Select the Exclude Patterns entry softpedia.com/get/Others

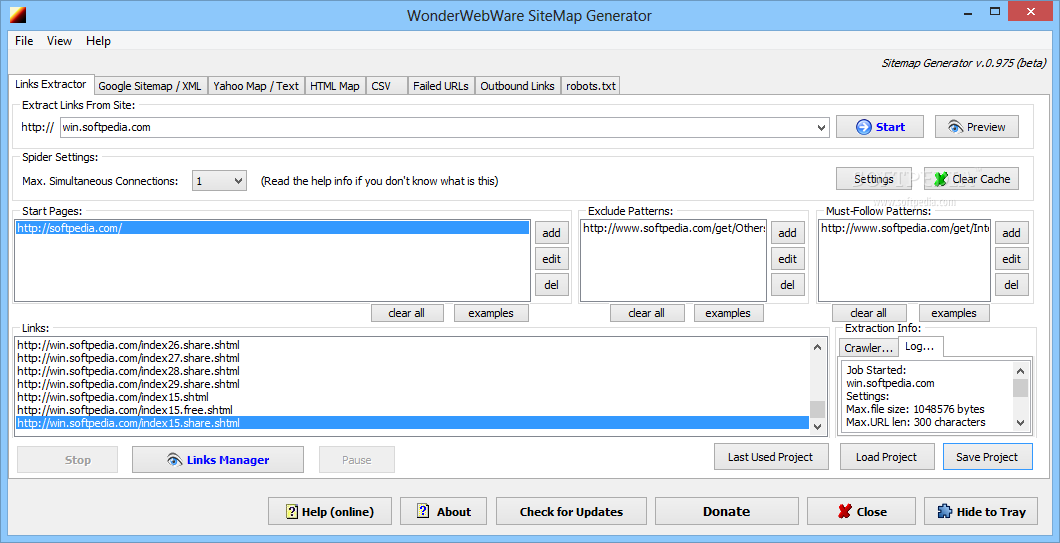pos(673,229)
